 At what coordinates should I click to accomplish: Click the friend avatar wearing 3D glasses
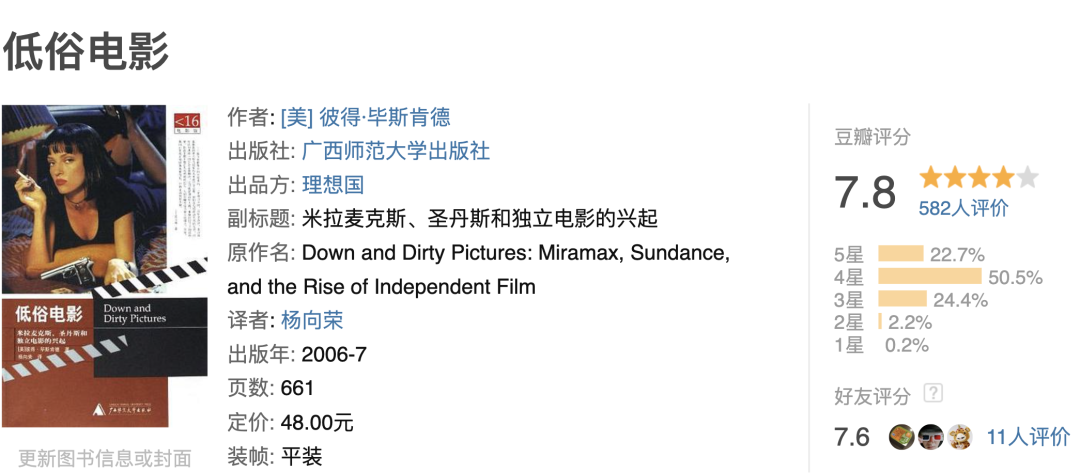click(x=931, y=437)
